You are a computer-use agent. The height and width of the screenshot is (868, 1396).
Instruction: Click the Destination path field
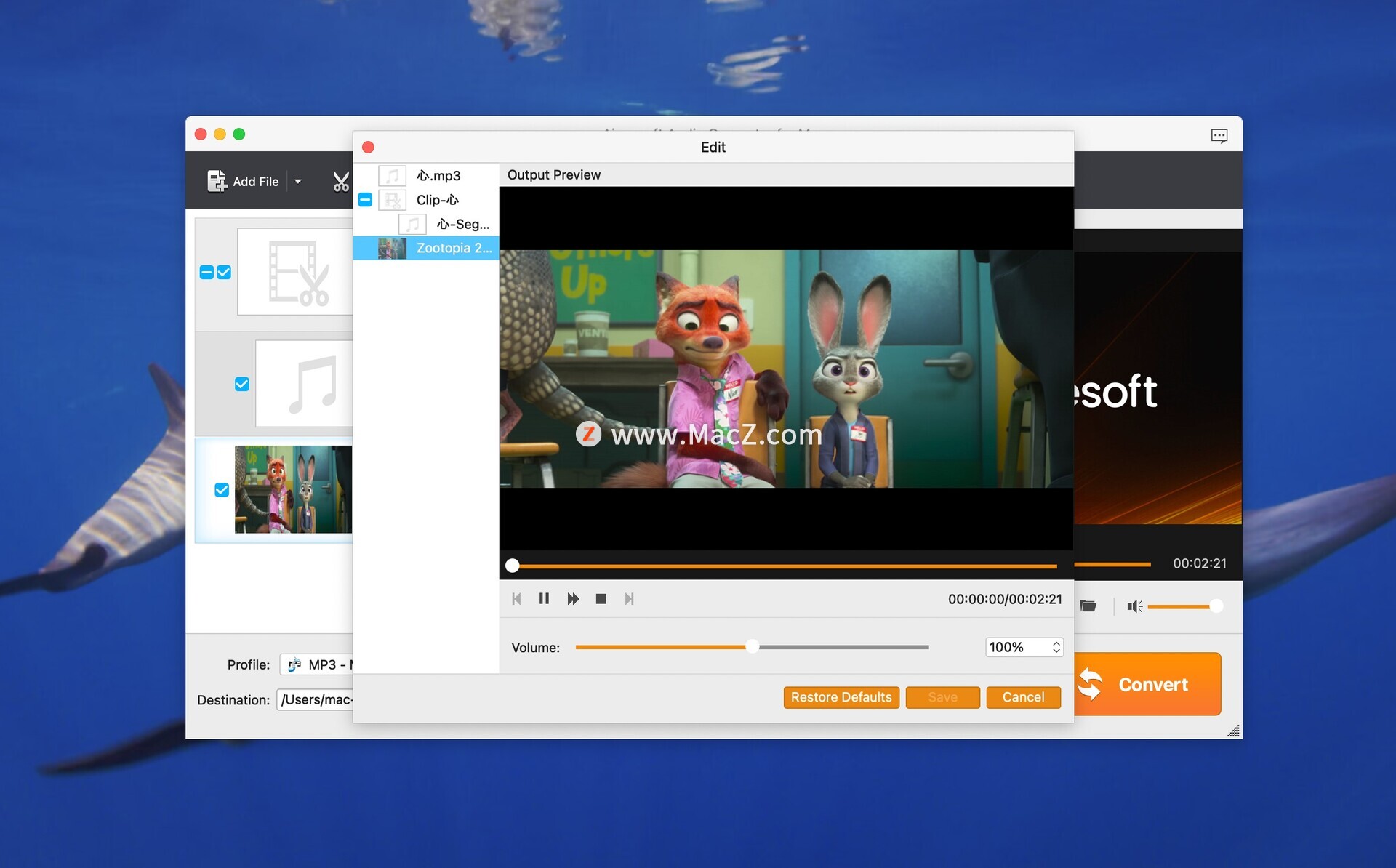pyautogui.click(x=316, y=699)
